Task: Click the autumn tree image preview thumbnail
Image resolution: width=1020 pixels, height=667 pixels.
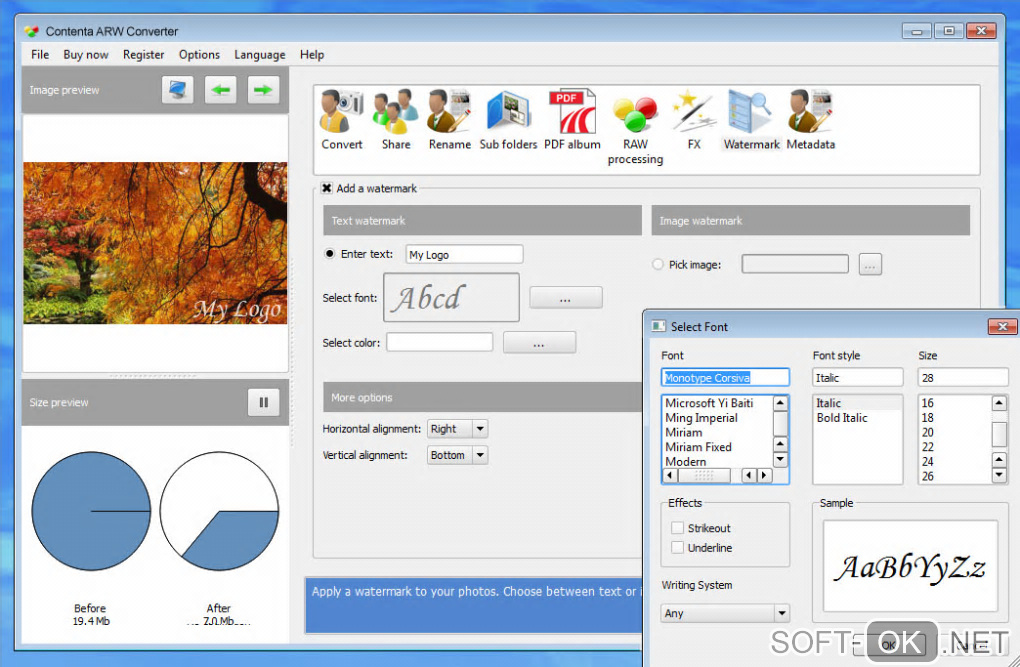Action: coord(155,243)
